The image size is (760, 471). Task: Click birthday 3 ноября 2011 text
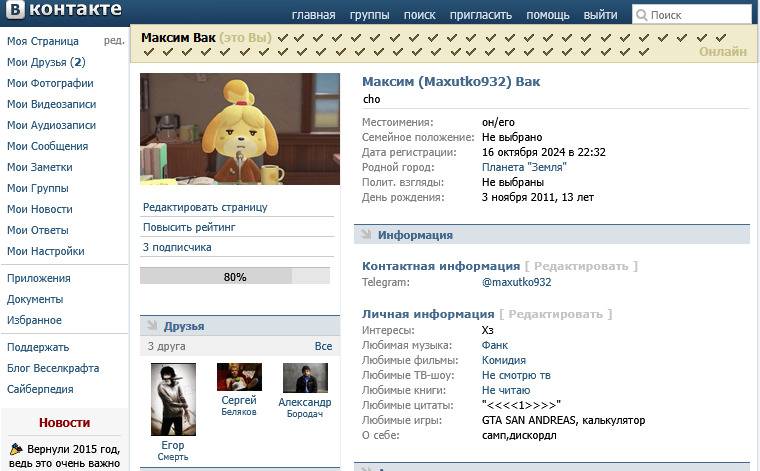point(538,197)
